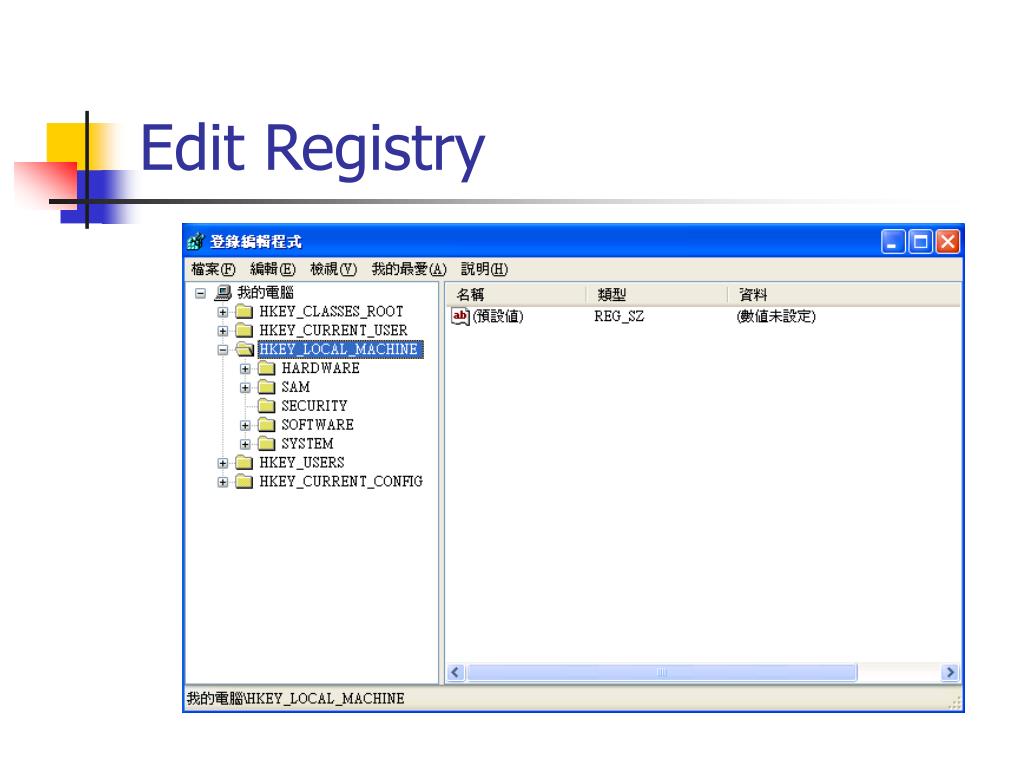Click the SOFTWARE folder icon
The width and height of the screenshot is (1024, 768).
click(266, 425)
